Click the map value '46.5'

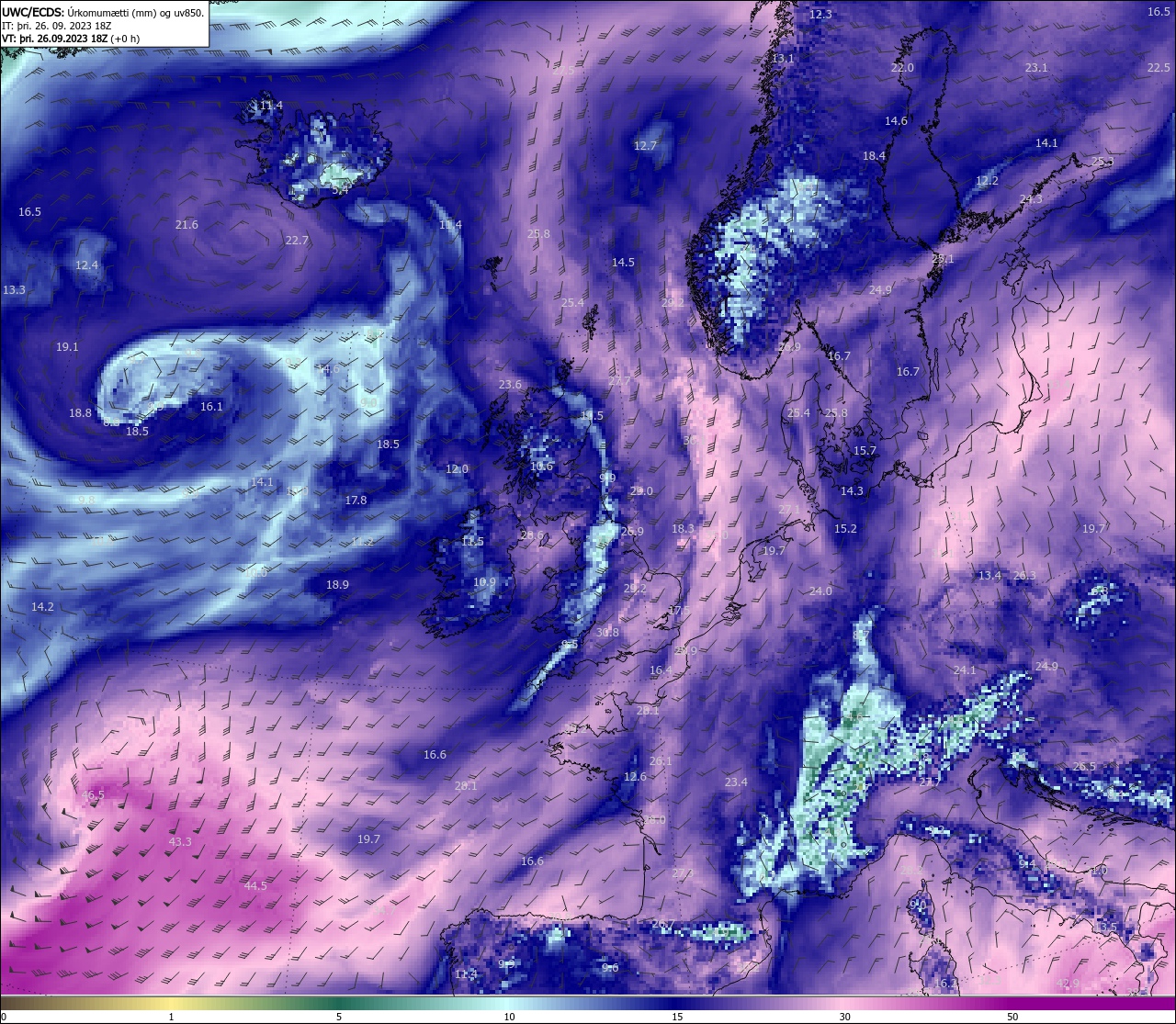click(x=94, y=794)
